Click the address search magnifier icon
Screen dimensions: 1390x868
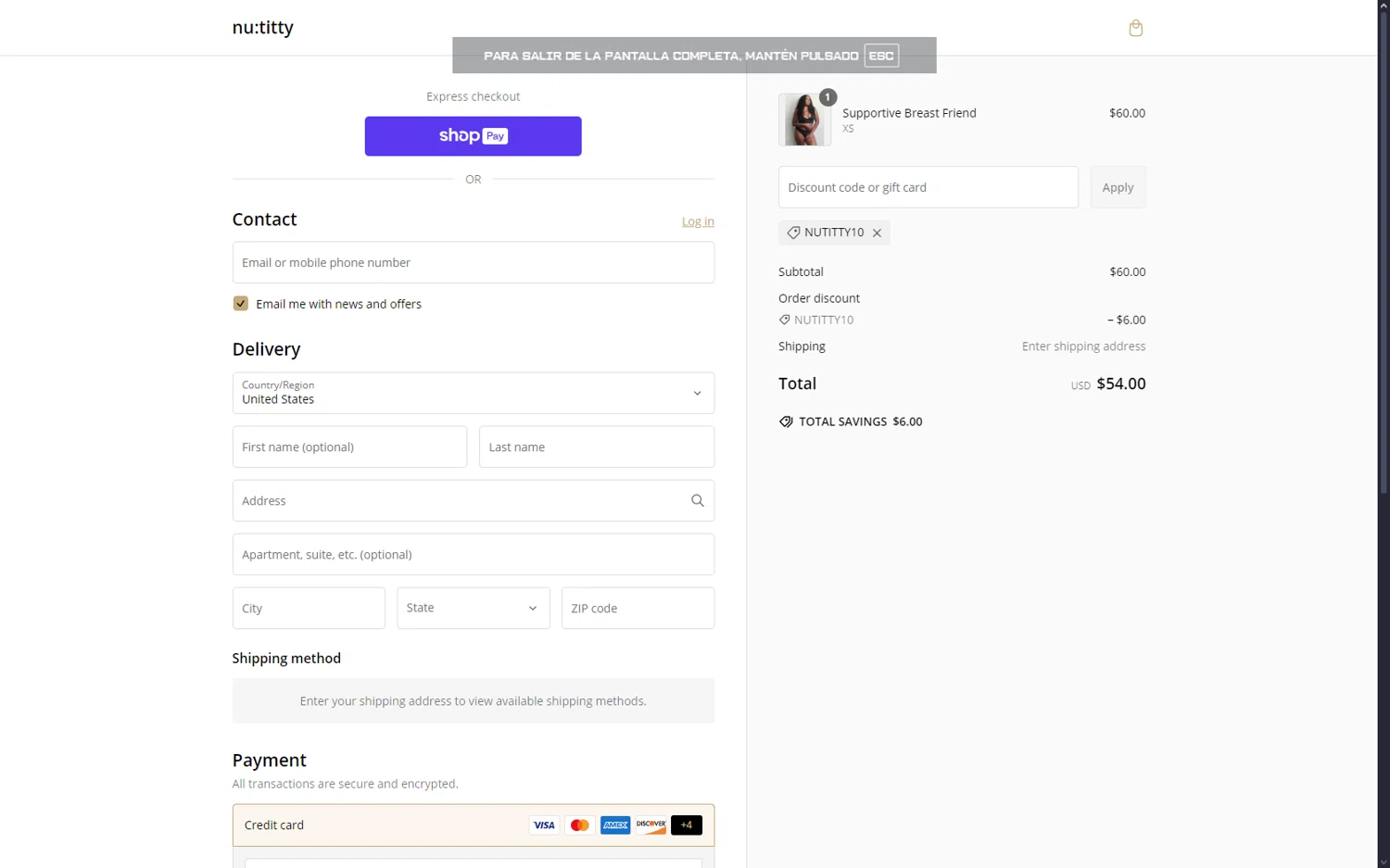pos(698,500)
